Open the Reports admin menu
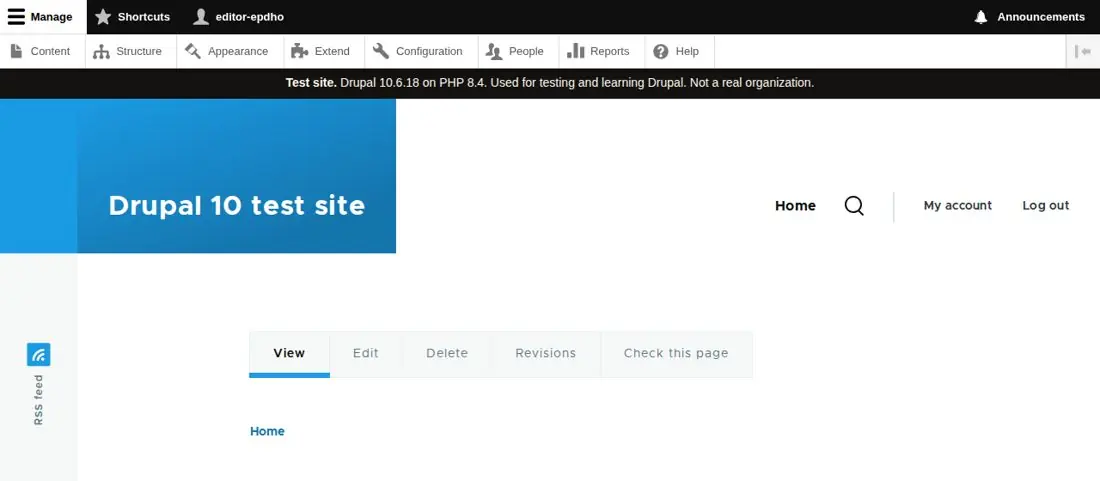This screenshot has width=1100, height=481. 601,51
